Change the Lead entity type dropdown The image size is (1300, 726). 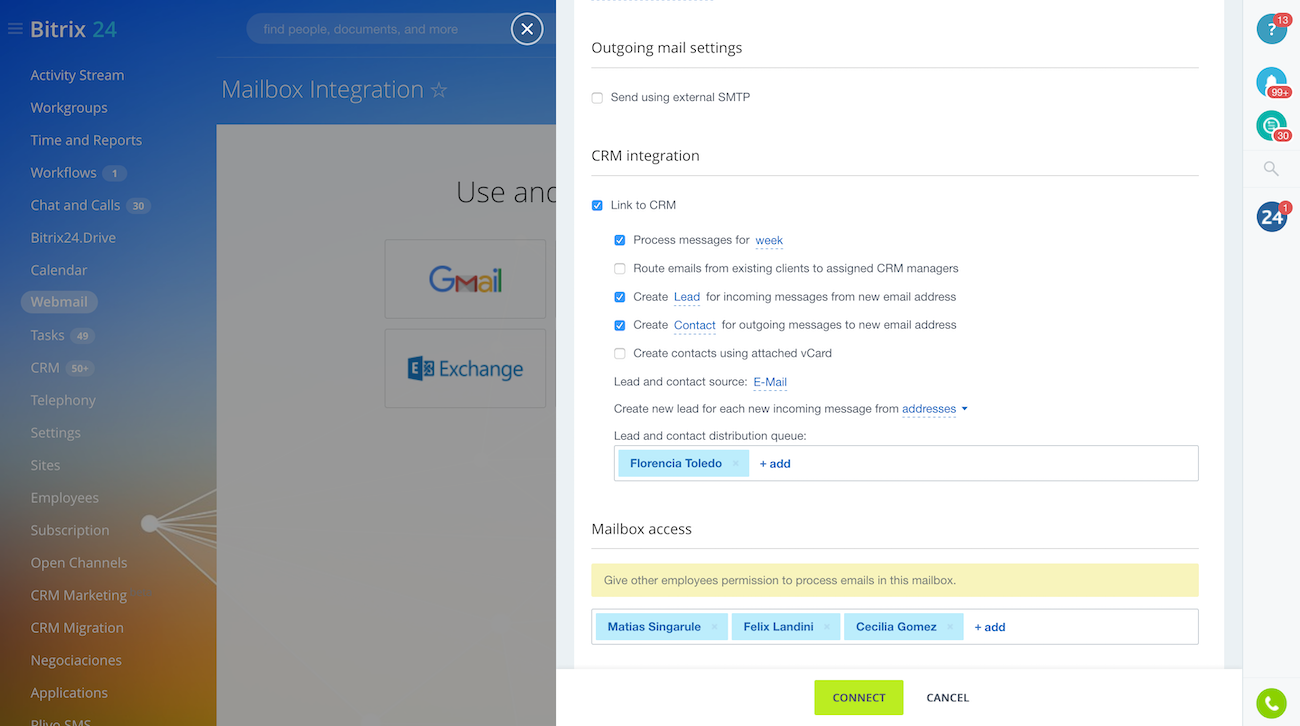[x=687, y=297]
